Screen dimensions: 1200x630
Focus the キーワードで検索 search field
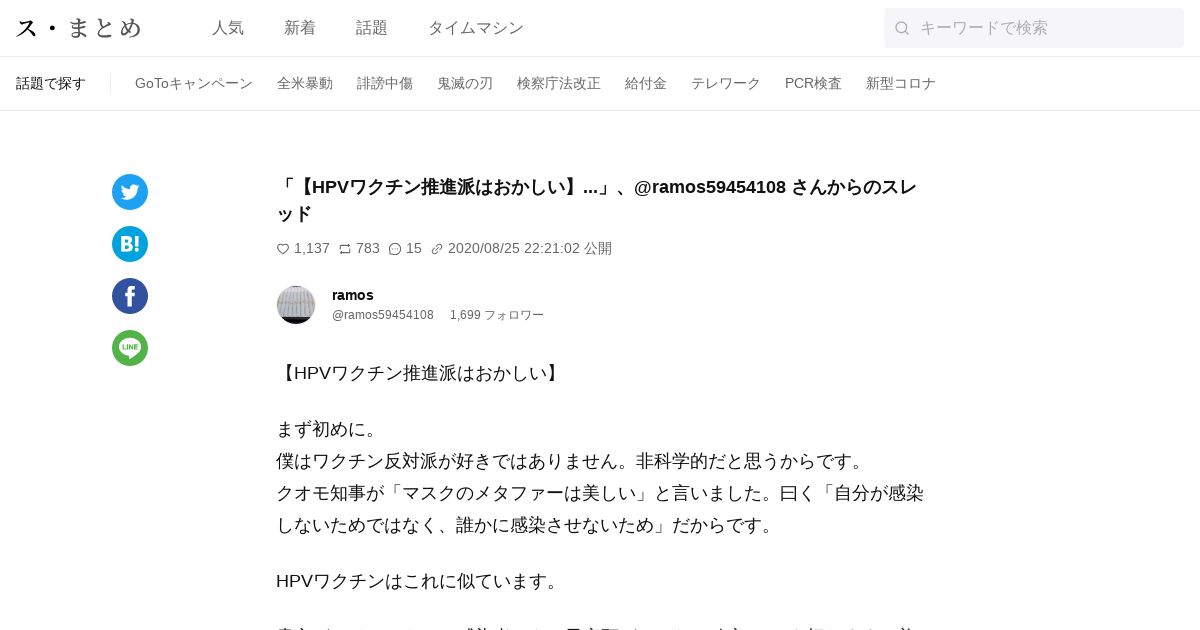click(x=1034, y=28)
